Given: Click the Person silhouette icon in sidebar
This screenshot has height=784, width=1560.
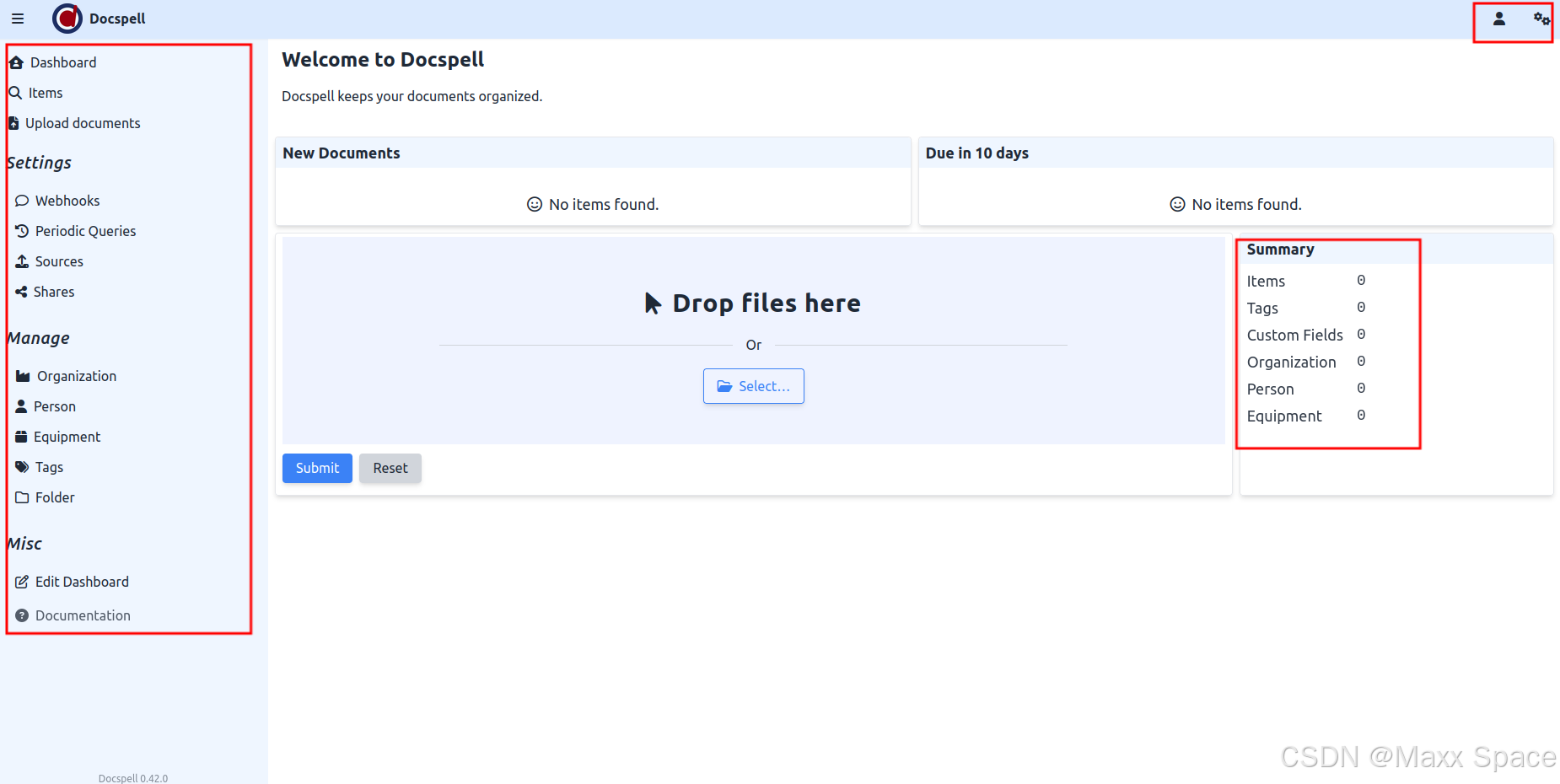Looking at the screenshot, I should pos(21,406).
